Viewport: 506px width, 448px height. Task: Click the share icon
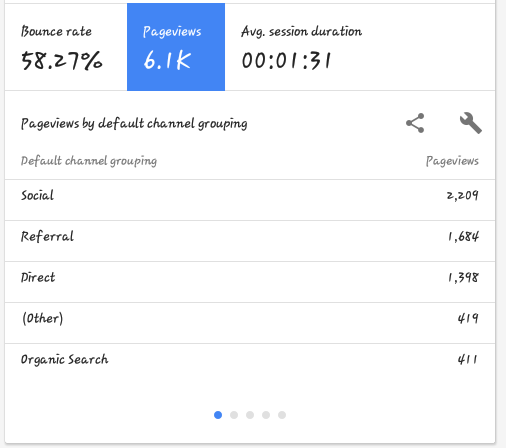pos(415,123)
